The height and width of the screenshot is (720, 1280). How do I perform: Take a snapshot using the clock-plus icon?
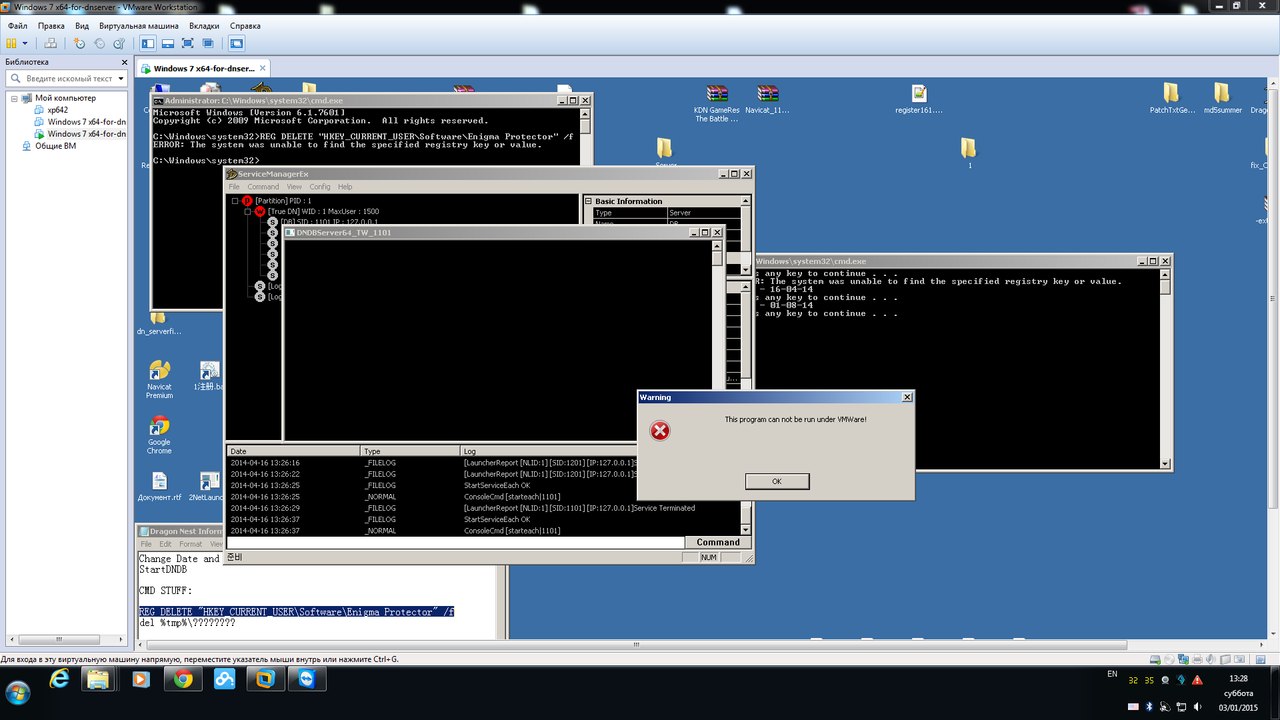tap(79, 44)
